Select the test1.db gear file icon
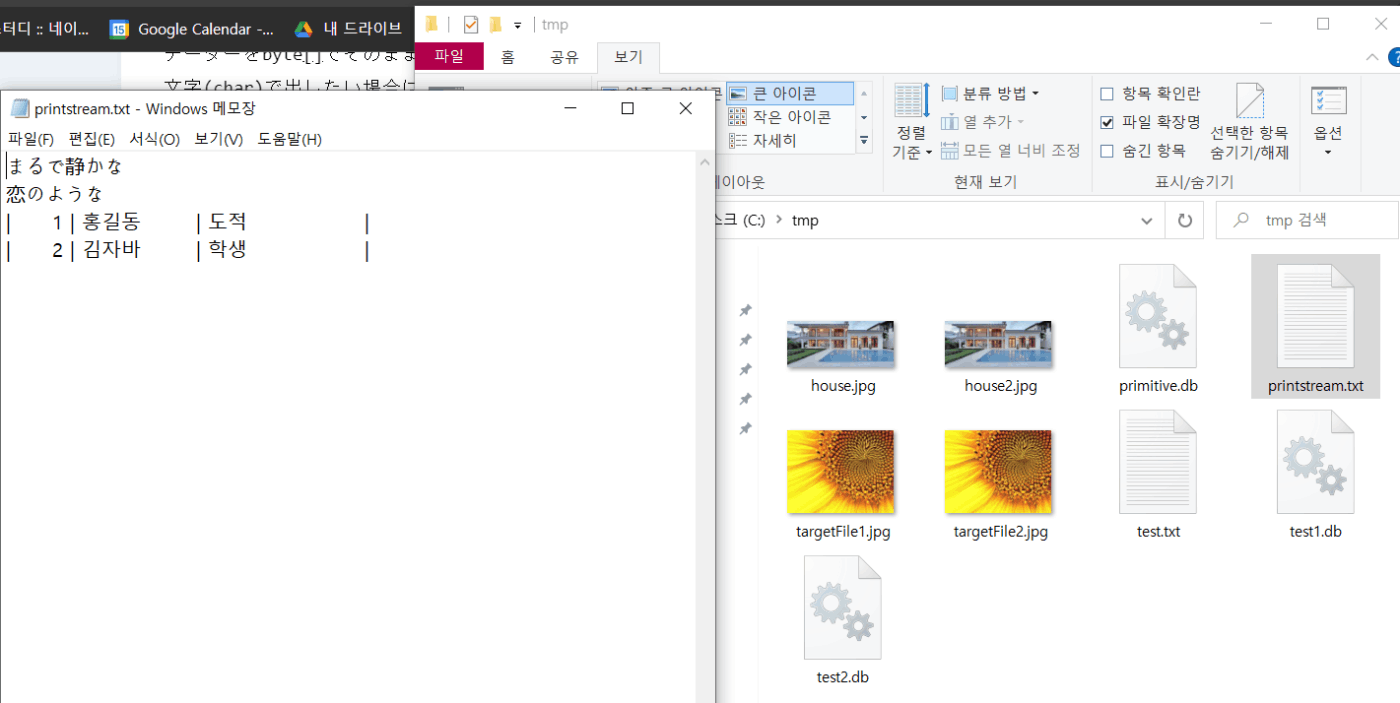This screenshot has width=1400, height=703. click(1315, 462)
